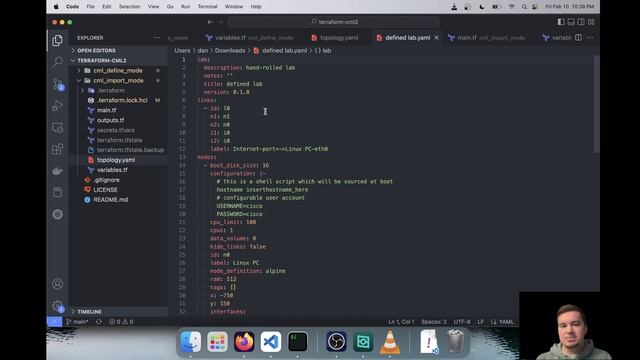Screen dimensions: 640x360
Task: Open README.md in the explorer
Action: [111, 200]
